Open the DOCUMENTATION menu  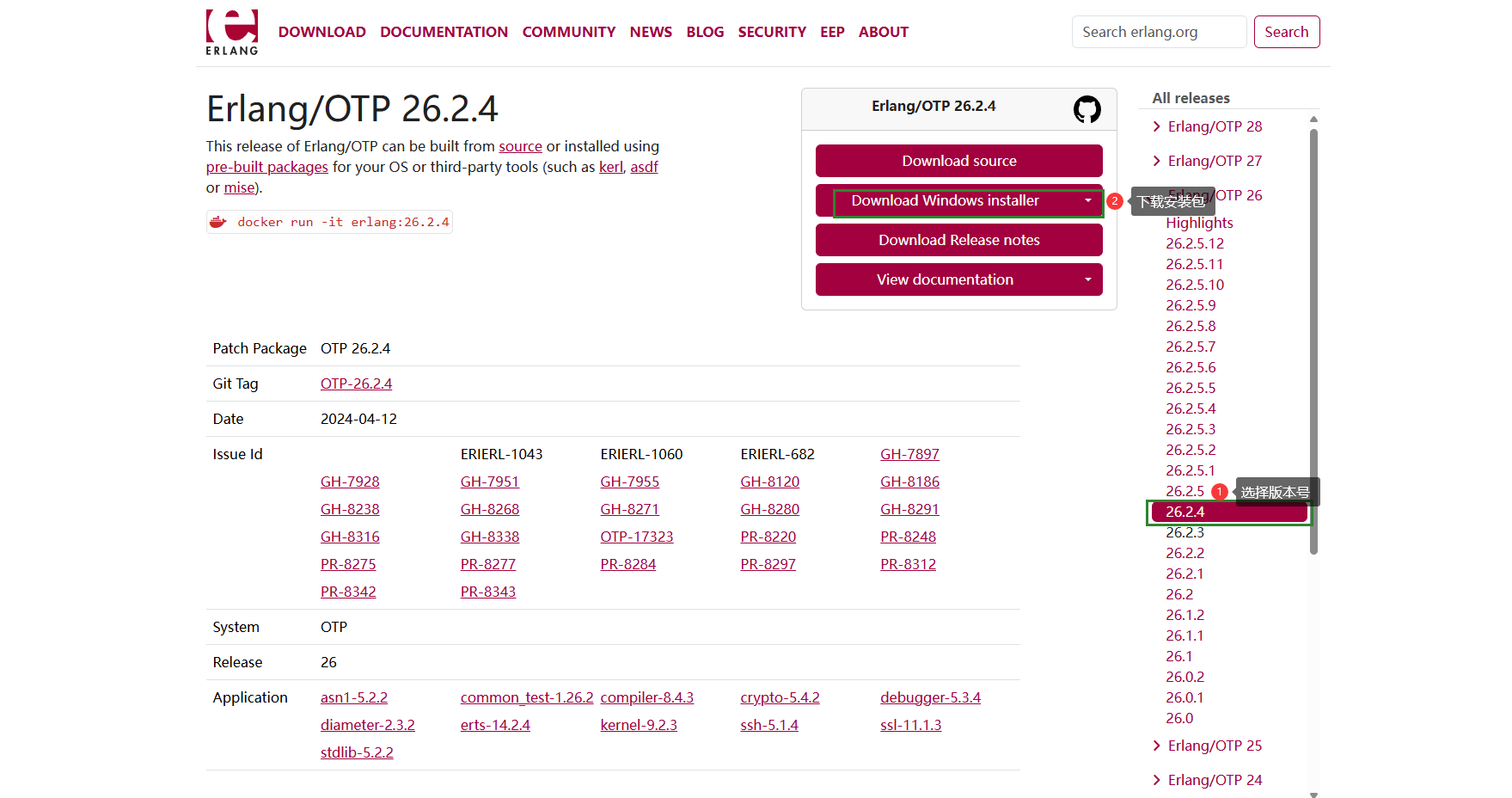coord(444,32)
